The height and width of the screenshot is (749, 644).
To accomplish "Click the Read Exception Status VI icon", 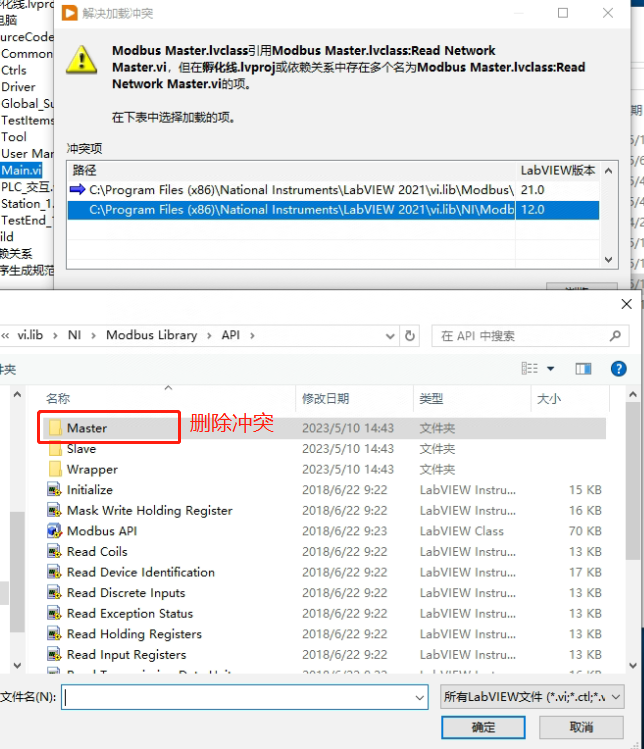I will pos(54,613).
